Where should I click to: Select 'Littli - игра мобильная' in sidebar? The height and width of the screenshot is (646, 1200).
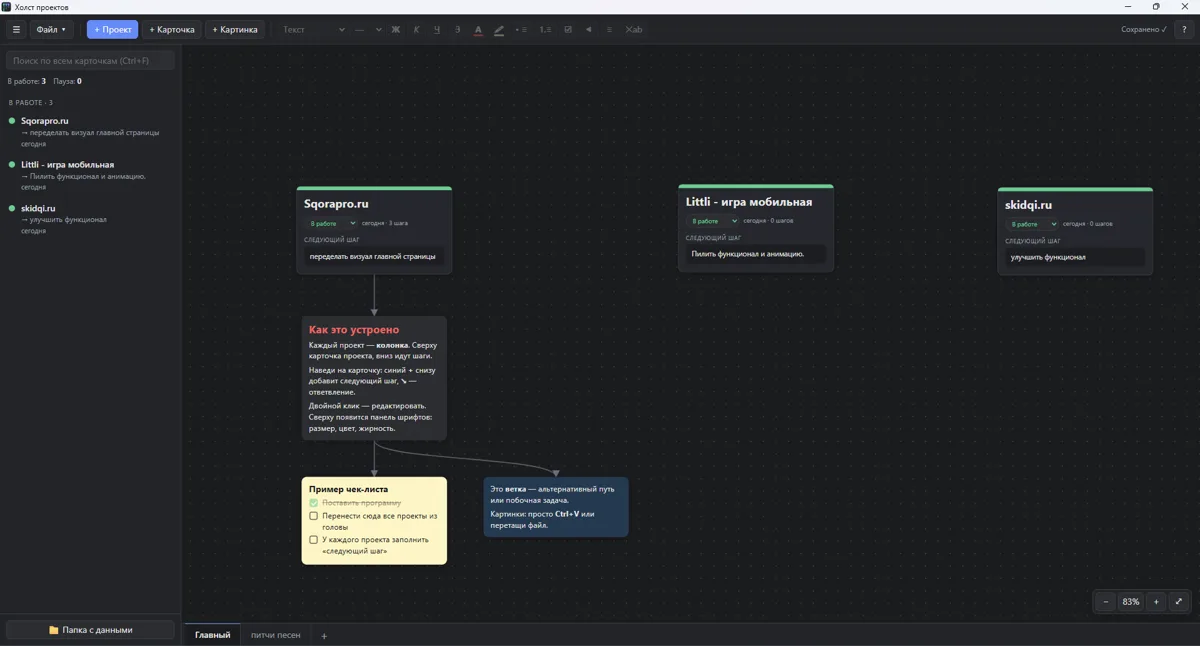pos(91,175)
